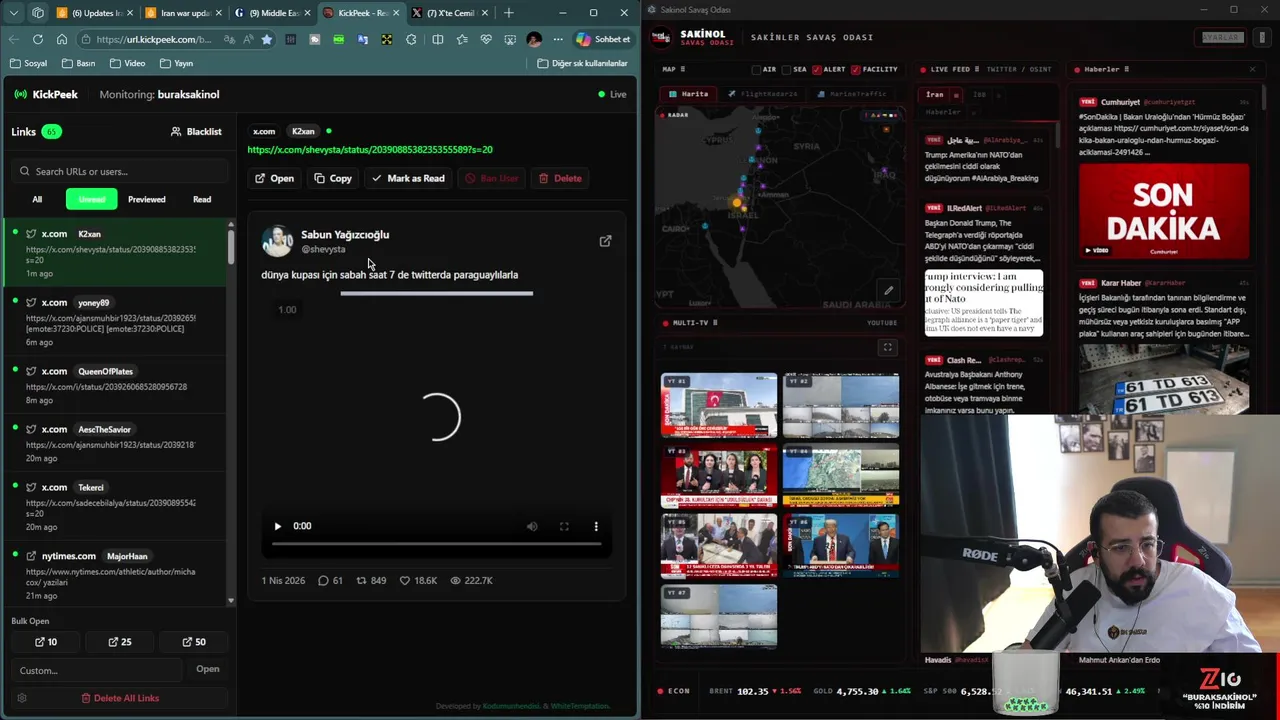Show All links filter
The width and height of the screenshot is (1280, 720).
point(37,199)
